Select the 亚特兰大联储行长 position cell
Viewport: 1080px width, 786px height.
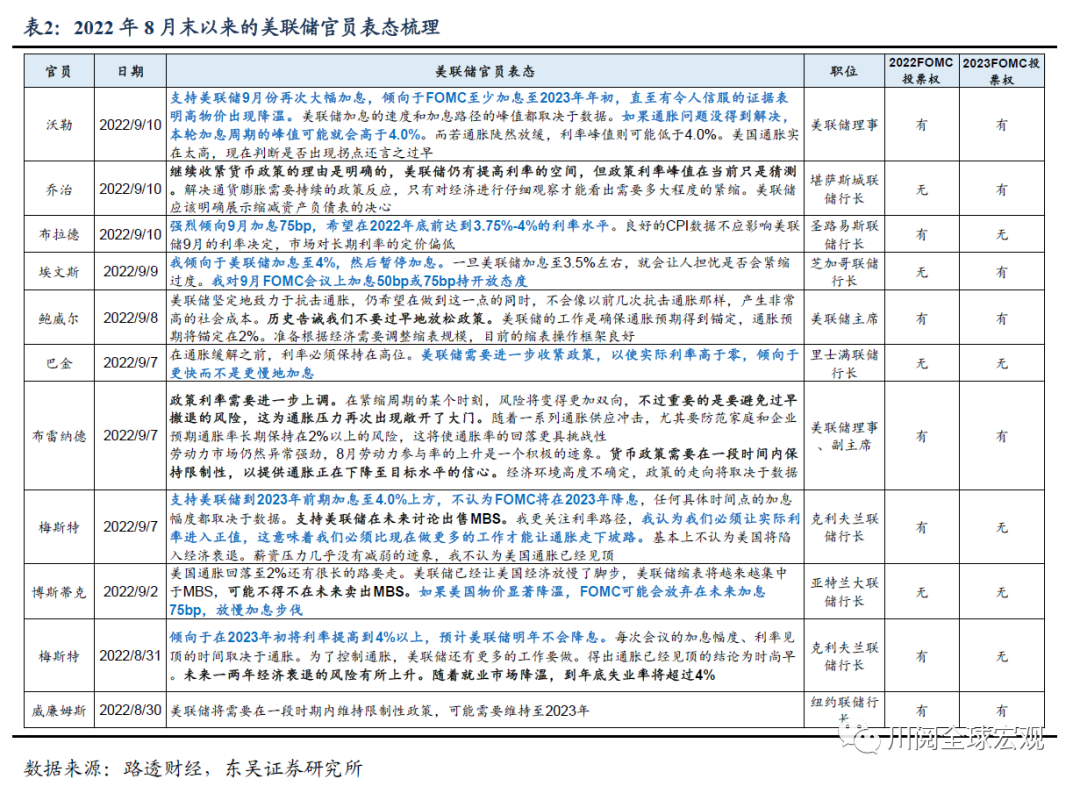coord(844,592)
